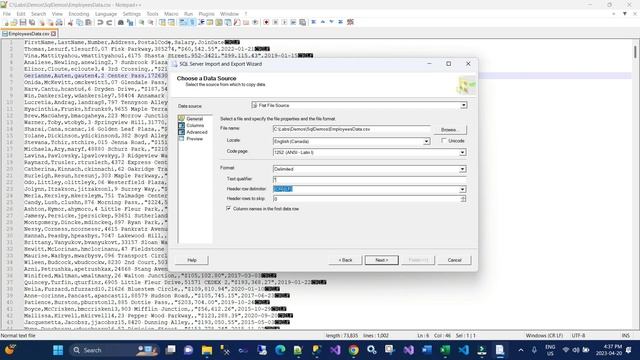Click the Print icon in Notepad++ toolbar

(59, 22)
